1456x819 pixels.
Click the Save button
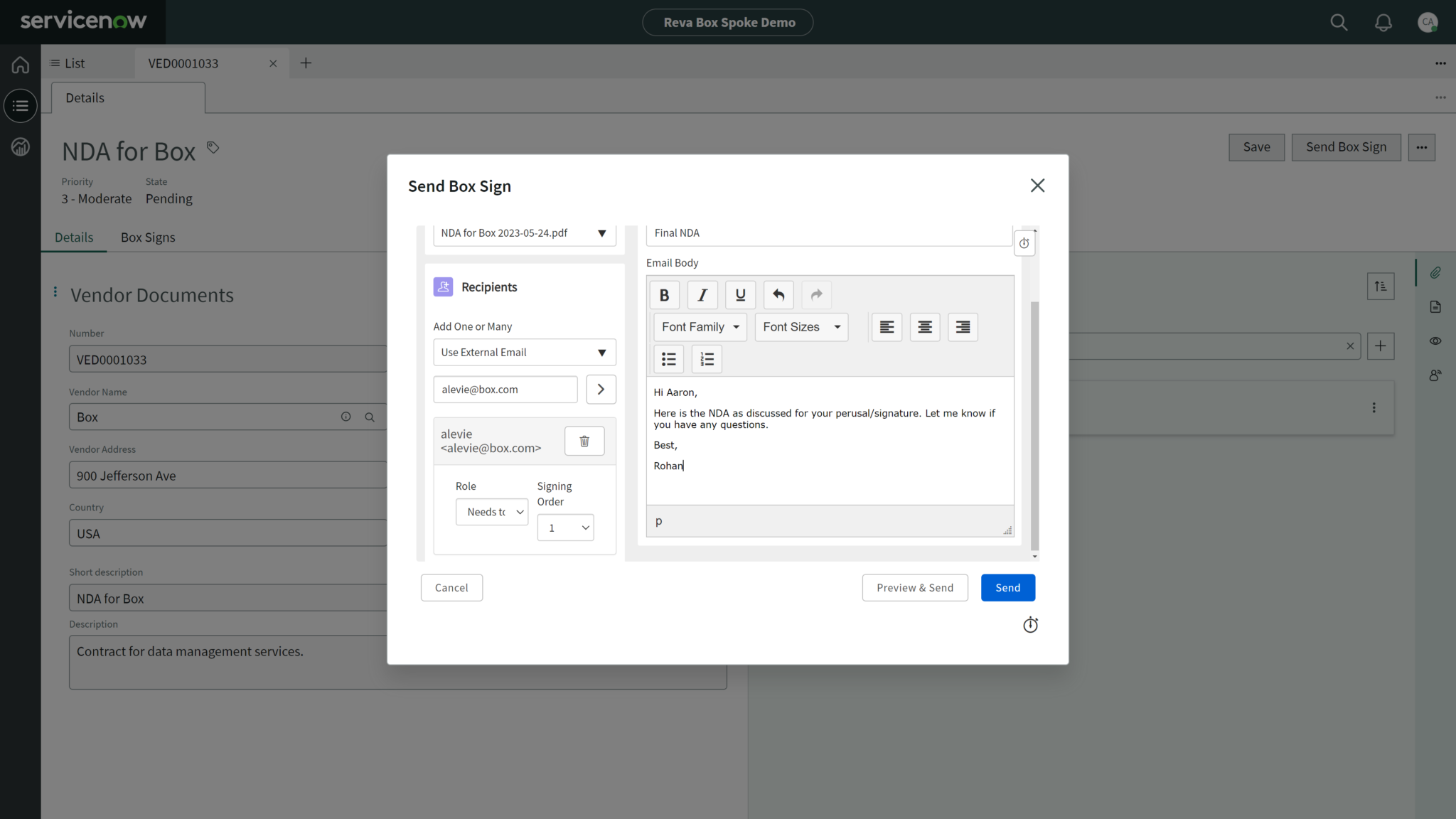1256,147
